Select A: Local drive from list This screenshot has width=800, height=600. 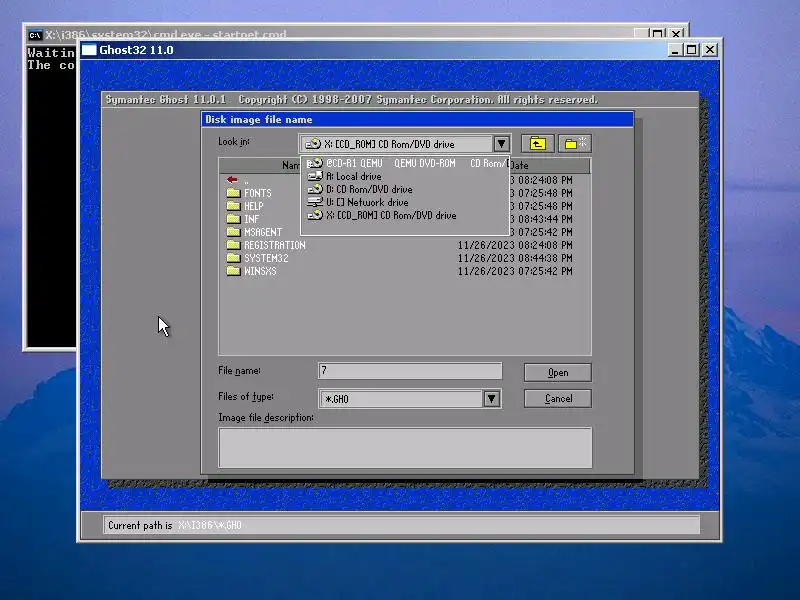(406, 177)
